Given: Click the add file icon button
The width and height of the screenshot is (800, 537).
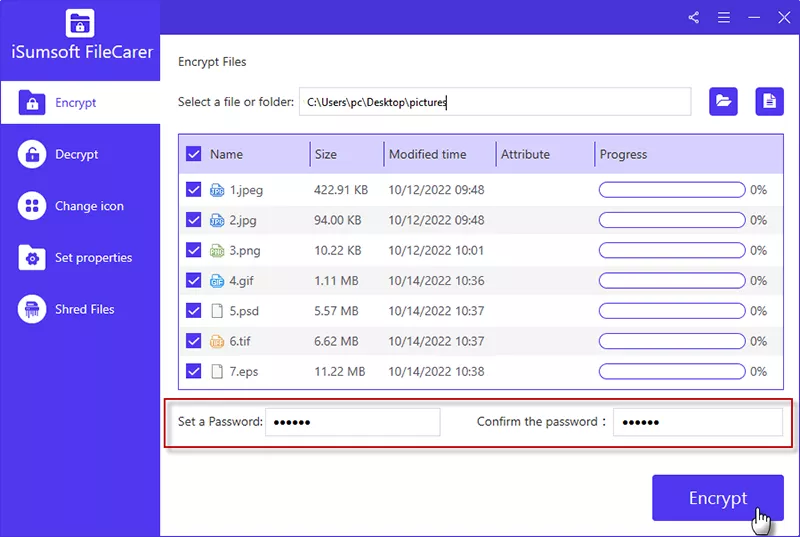Looking at the screenshot, I should [769, 101].
